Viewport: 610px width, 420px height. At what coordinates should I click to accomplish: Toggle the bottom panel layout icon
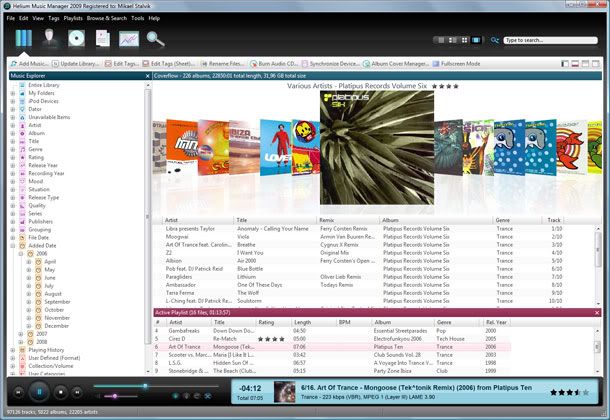click(x=575, y=64)
